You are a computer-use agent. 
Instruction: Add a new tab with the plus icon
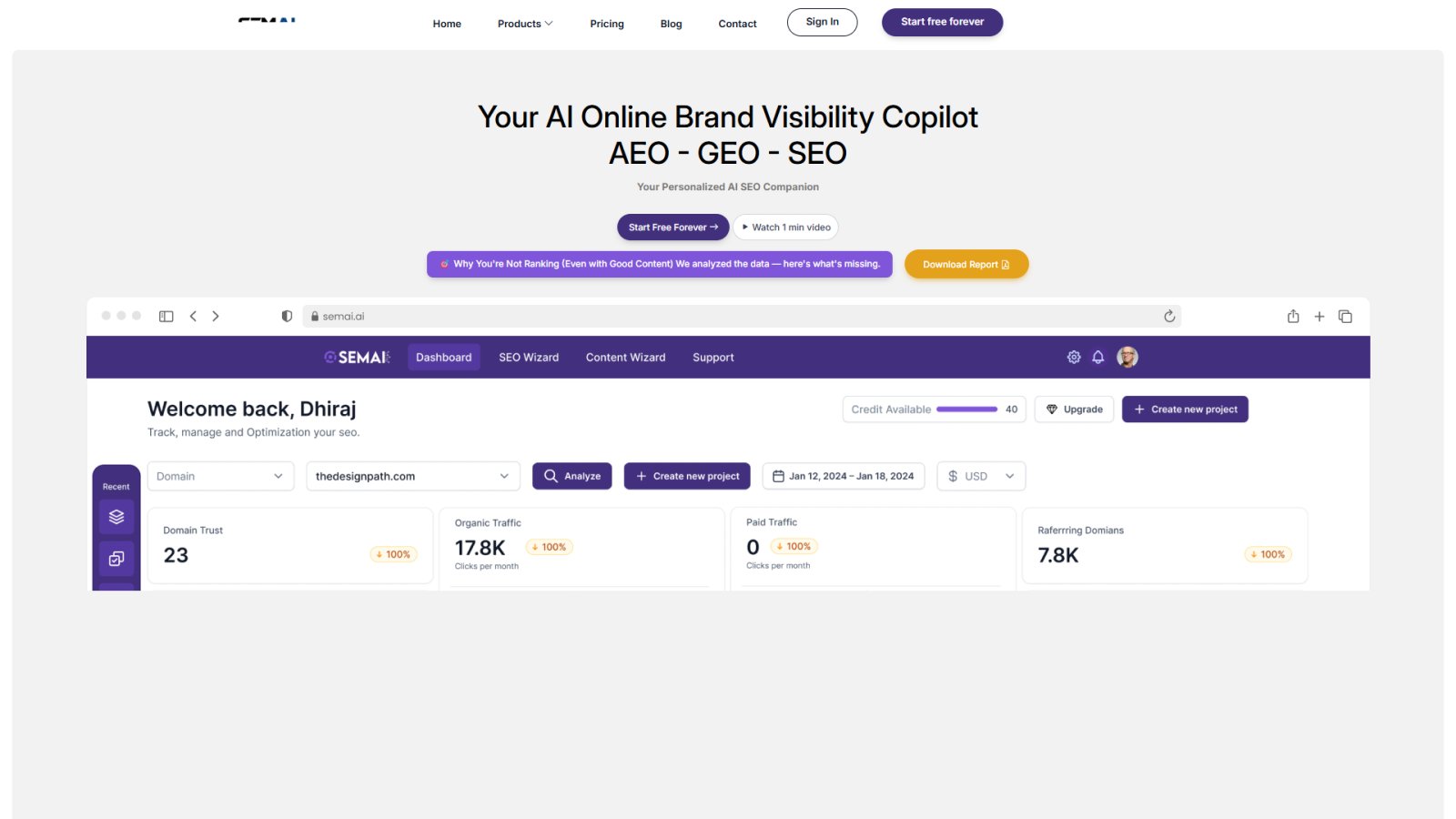pos(1319,317)
